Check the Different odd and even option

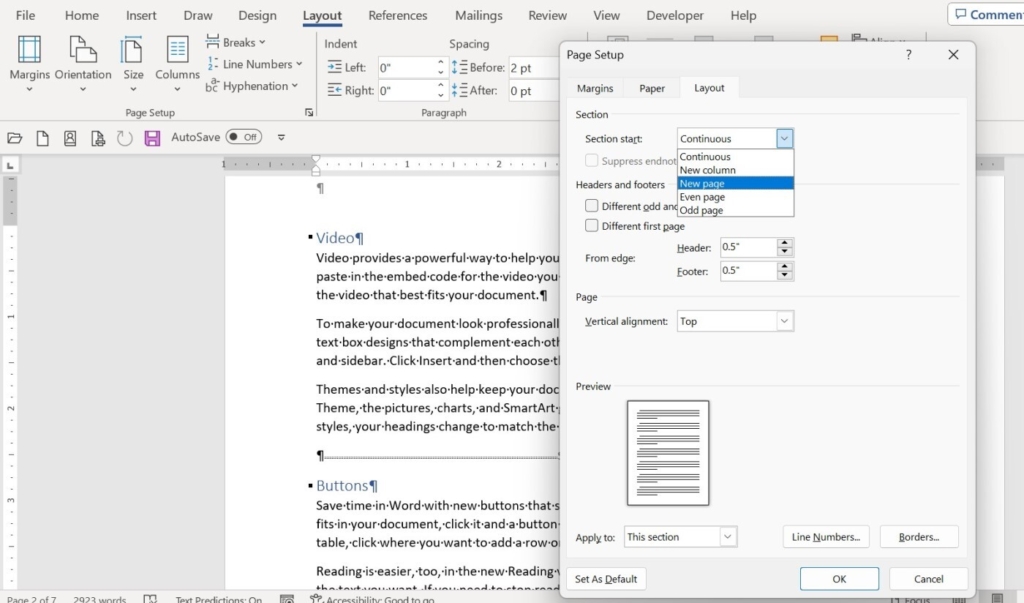coord(591,206)
